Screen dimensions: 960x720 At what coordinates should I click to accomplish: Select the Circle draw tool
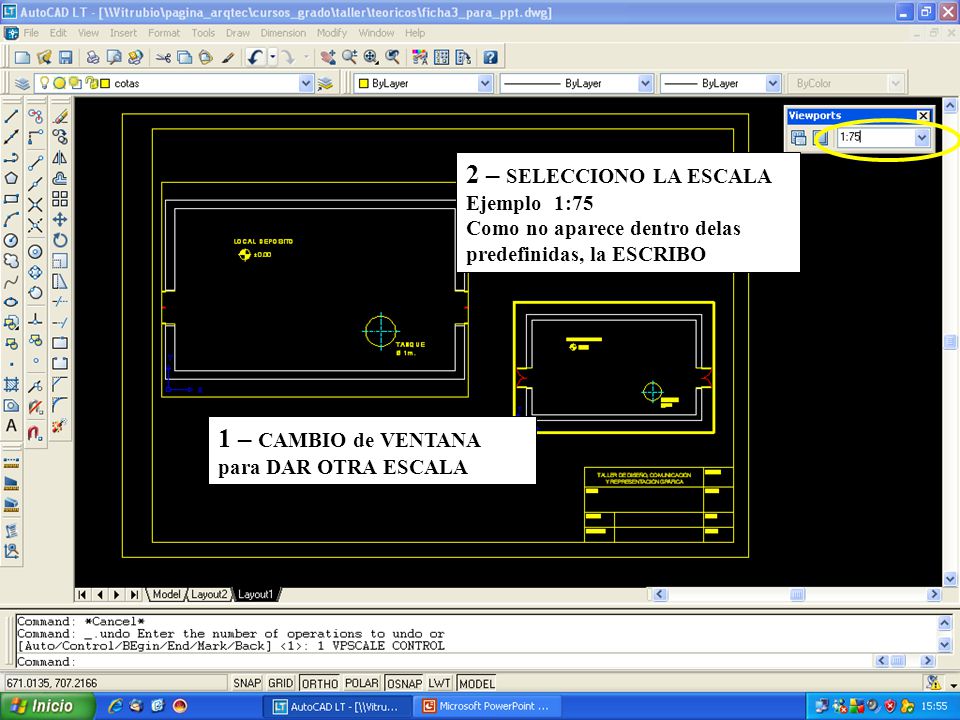point(11,241)
